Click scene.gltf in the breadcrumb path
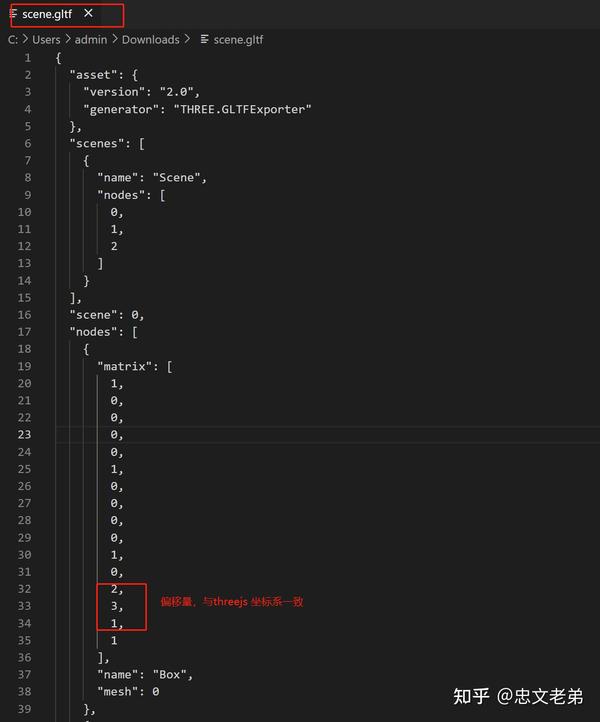 click(x=238, y=40)
